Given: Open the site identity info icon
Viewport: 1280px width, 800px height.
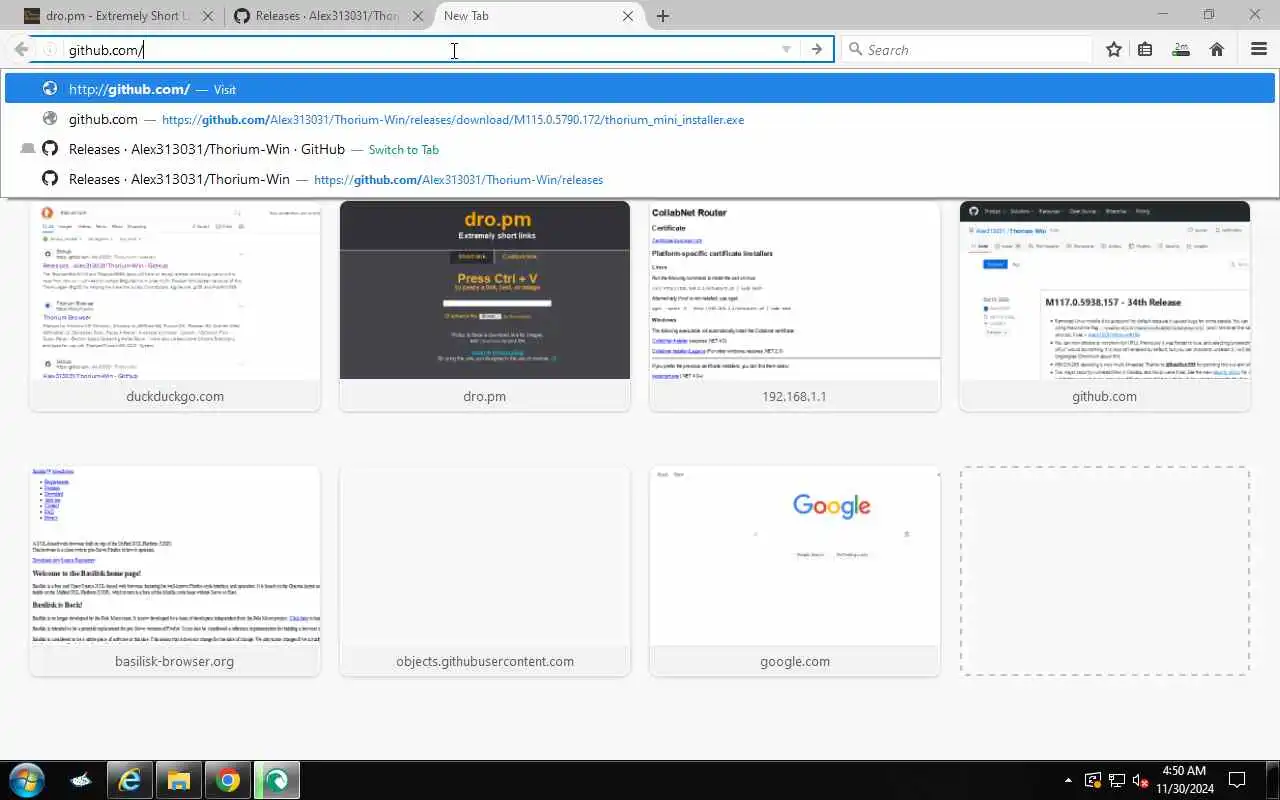Looking at the screenshot, I should point(50,50).
